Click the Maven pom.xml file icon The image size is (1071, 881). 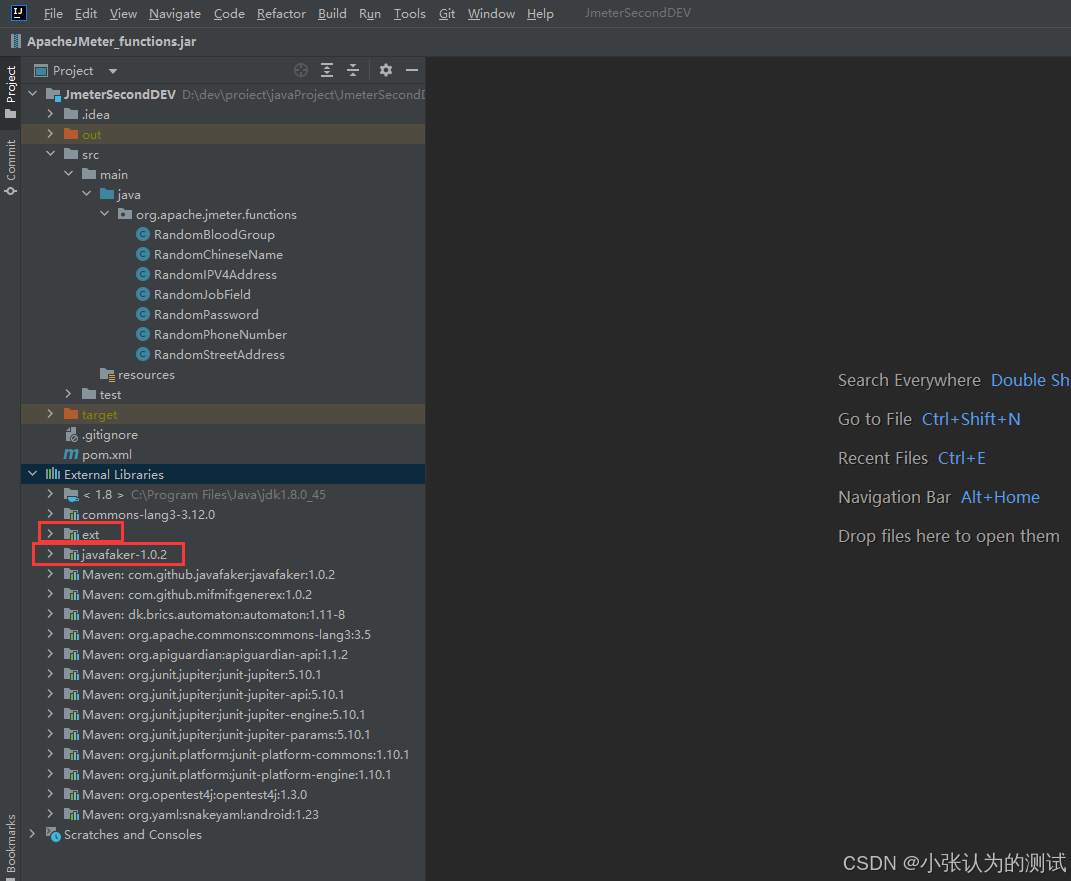pos(71,454)
